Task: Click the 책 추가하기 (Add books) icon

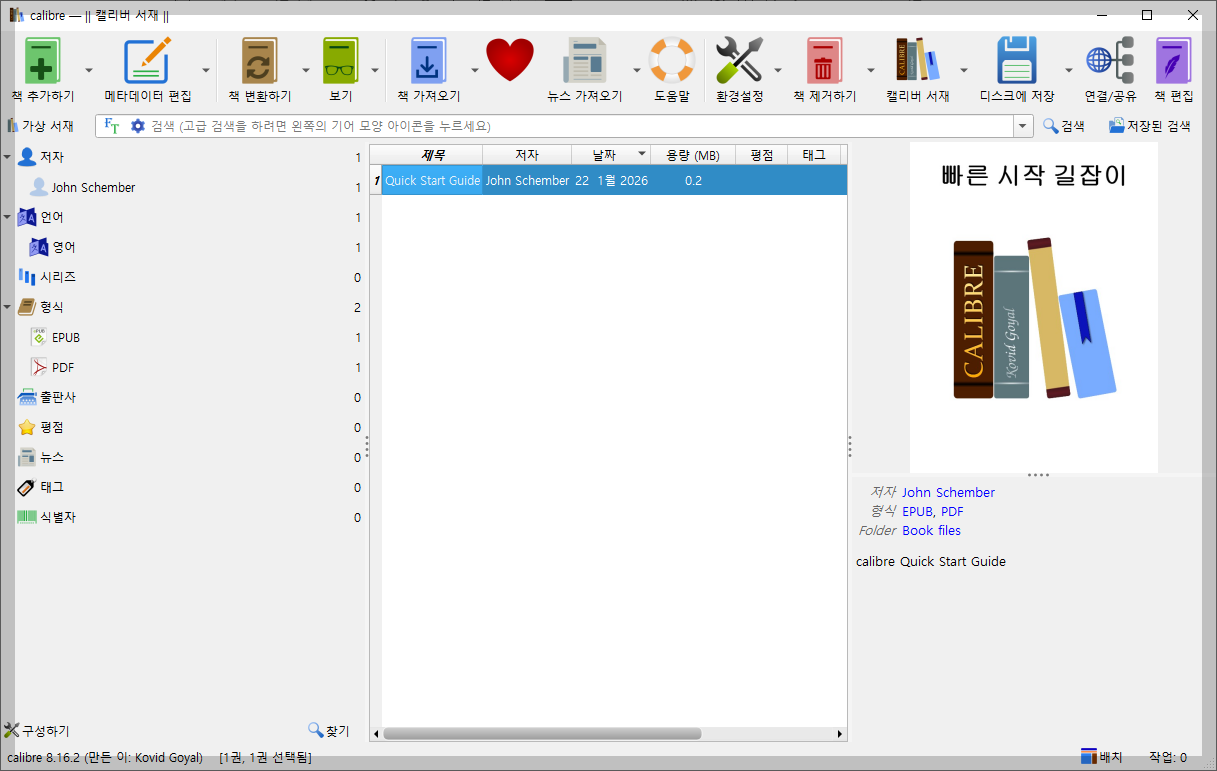Action: point(43,62)
